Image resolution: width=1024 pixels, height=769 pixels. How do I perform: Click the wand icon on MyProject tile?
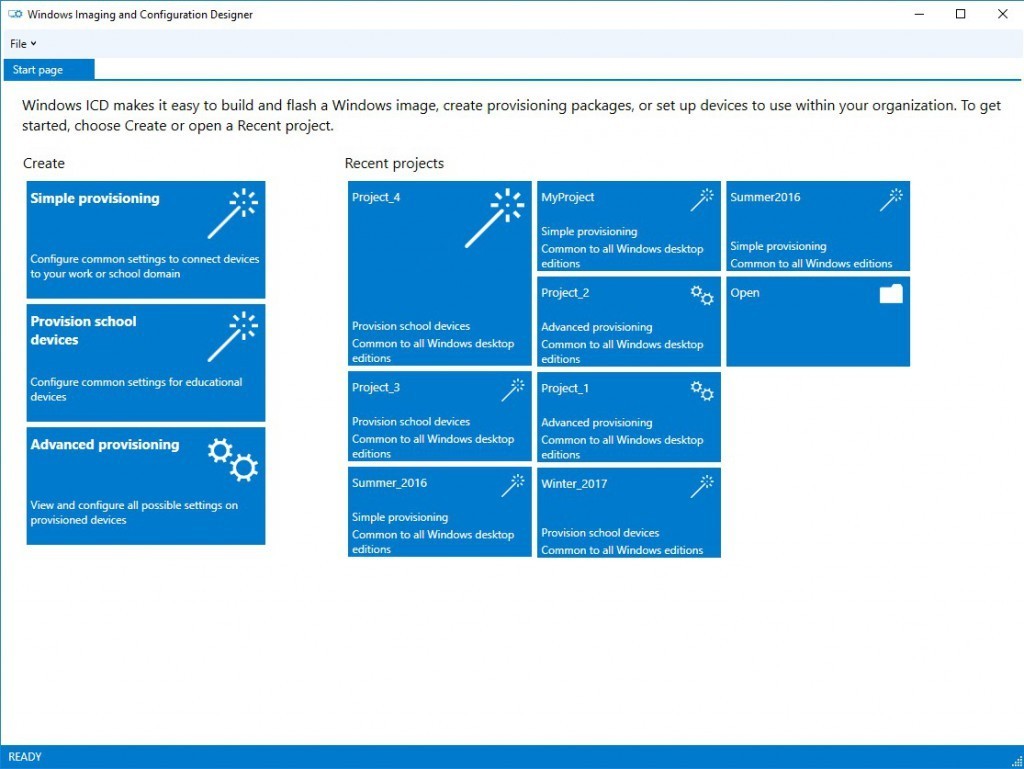click(702, 200)
